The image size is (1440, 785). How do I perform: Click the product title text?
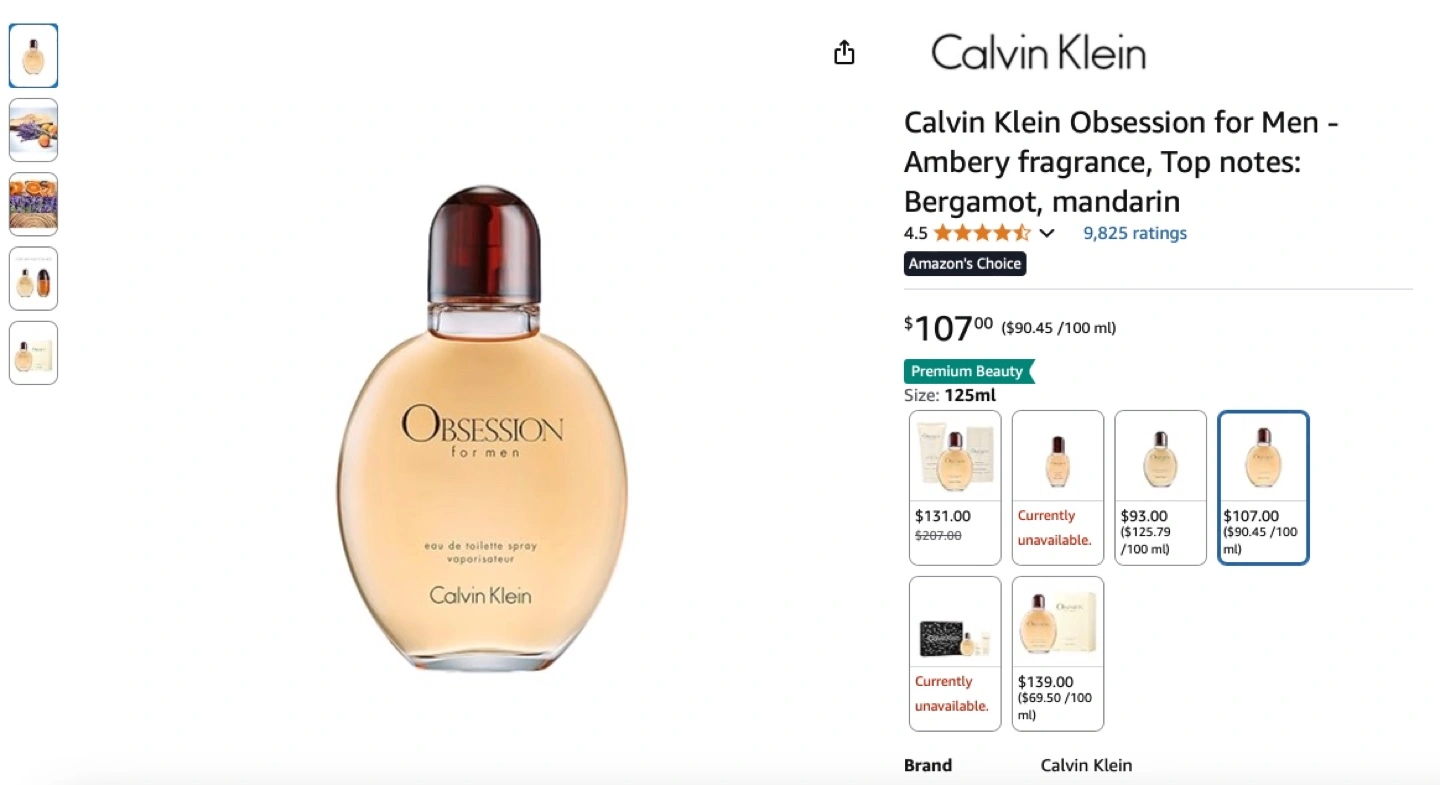click(x=1121, y=162)
